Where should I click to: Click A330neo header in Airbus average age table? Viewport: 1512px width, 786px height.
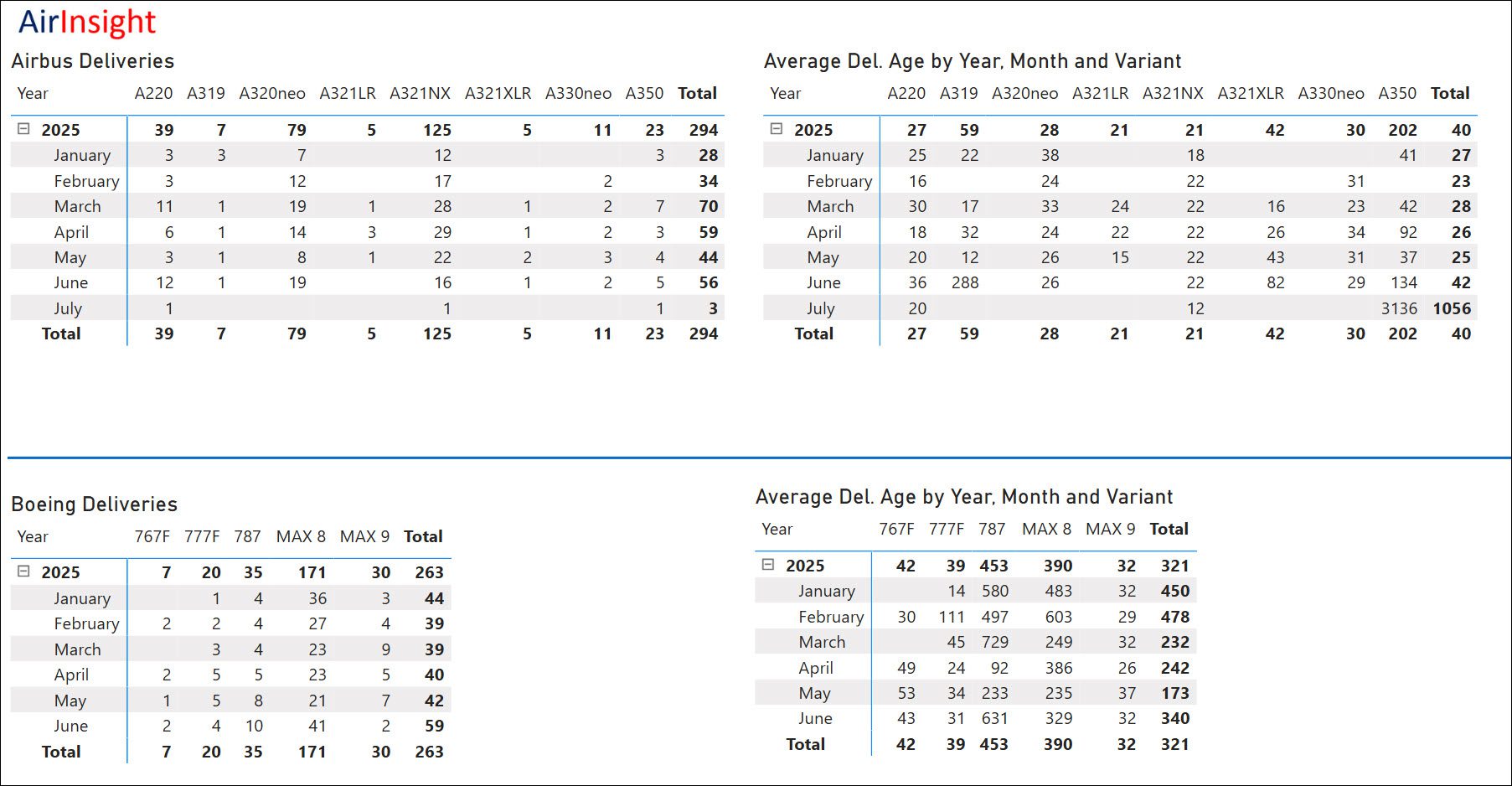[x=1330, y=93]
